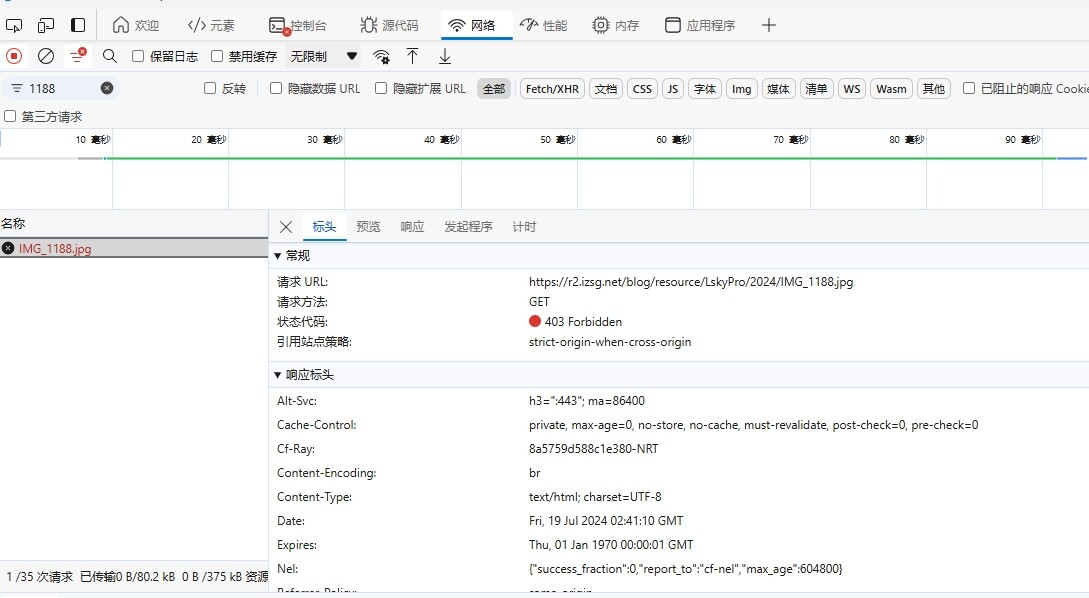1089x598 pixels.
Task: Filter by WS websocket requests
Action: (851, 89)
